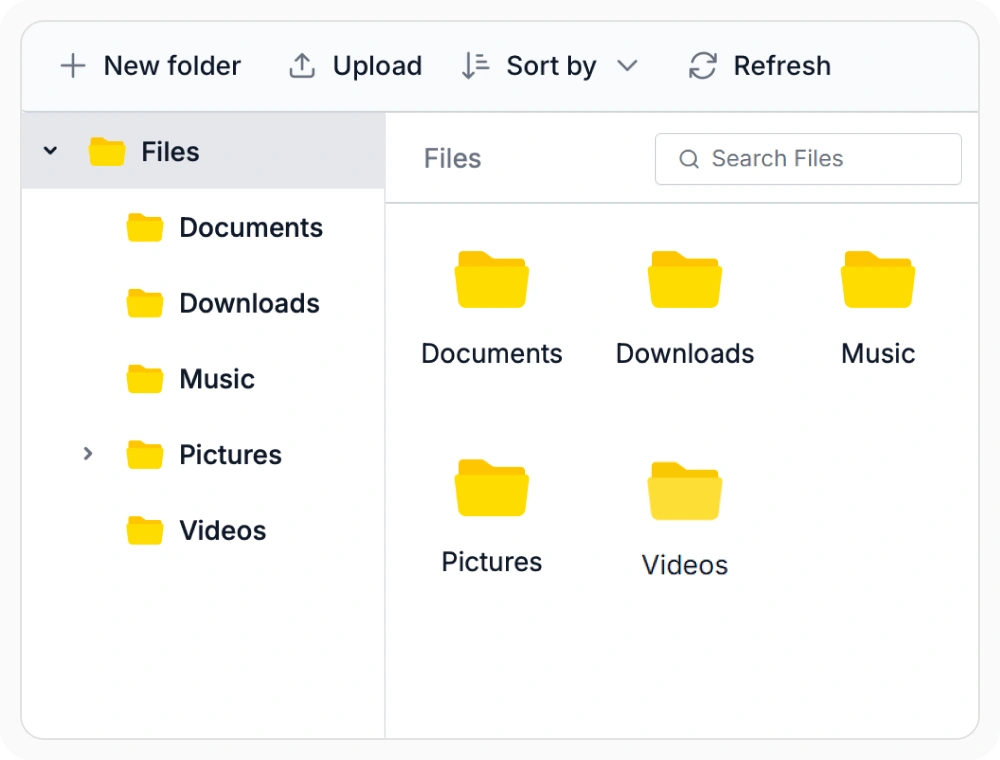Select the Pictures label in sidebar tree
Viewport: 1000px width, 760px height.
230,455
